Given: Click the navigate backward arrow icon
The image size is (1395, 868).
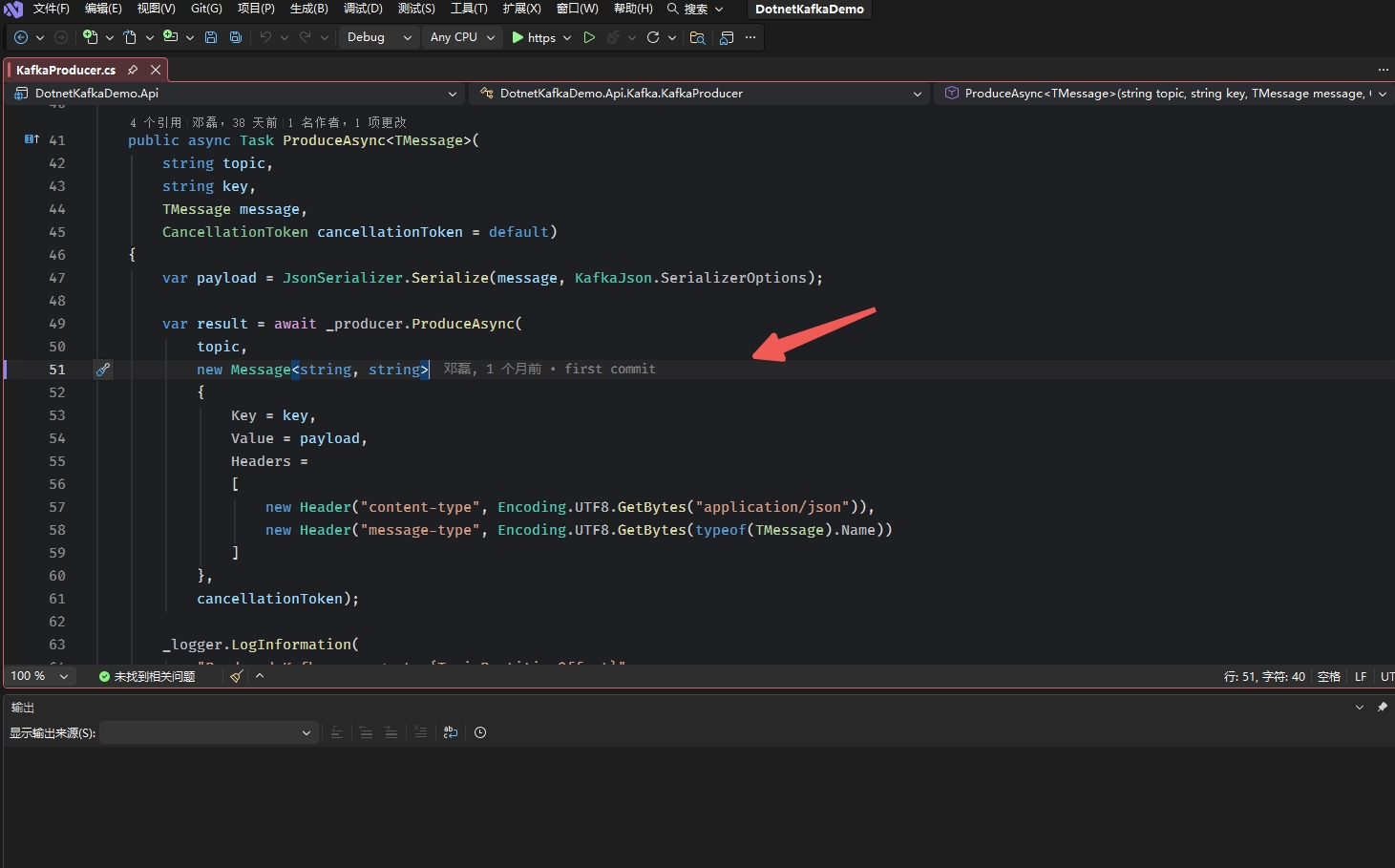Looking at the screenshot, I should 21,37.
